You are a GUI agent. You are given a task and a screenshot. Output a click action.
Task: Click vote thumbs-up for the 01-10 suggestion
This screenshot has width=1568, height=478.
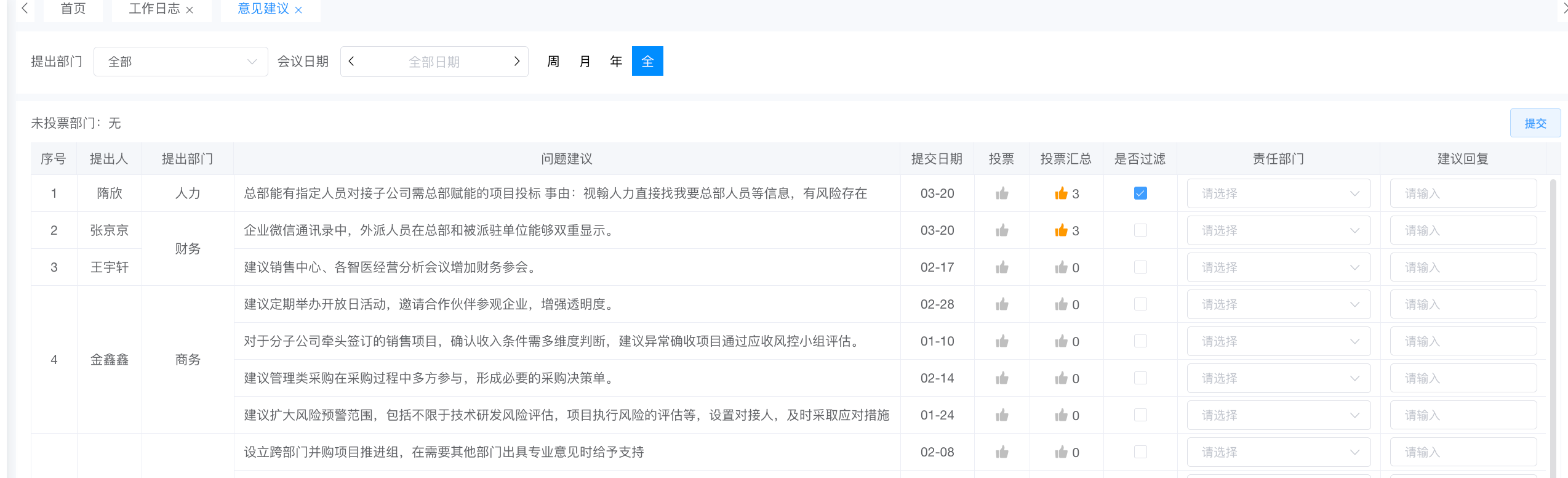[1002, 341]
